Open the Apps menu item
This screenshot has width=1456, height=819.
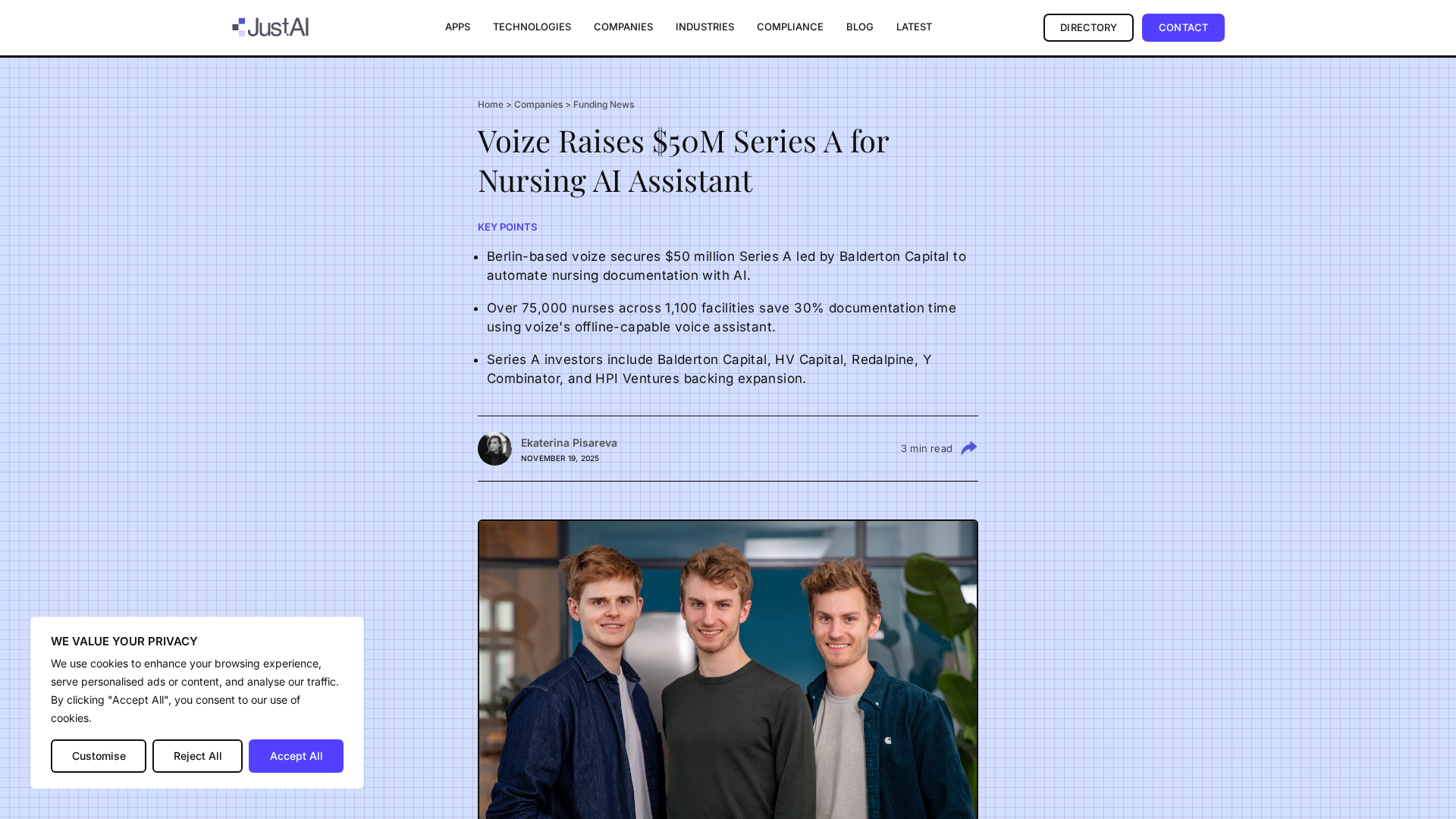pyautogui.click(x=457, y=27)
